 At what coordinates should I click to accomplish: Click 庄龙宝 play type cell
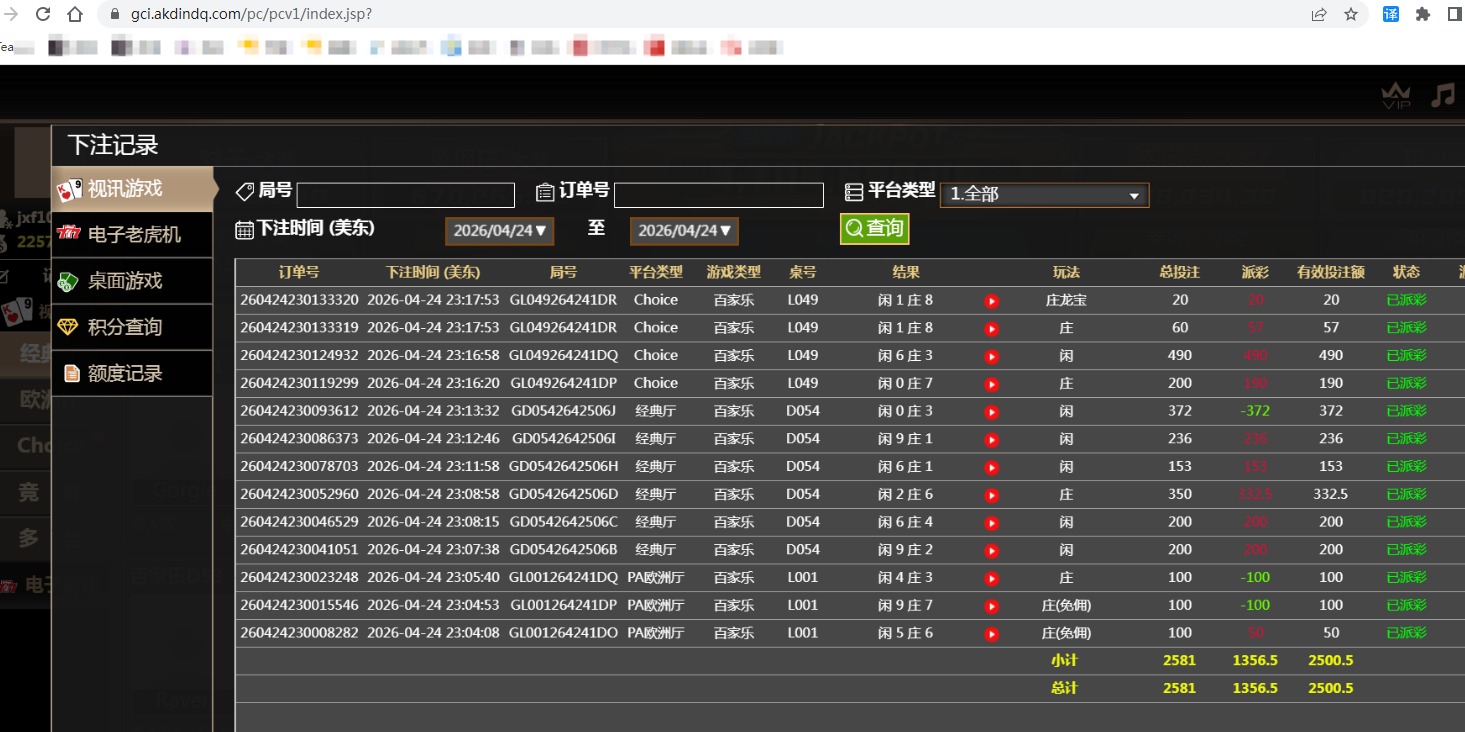(1066, 300)
